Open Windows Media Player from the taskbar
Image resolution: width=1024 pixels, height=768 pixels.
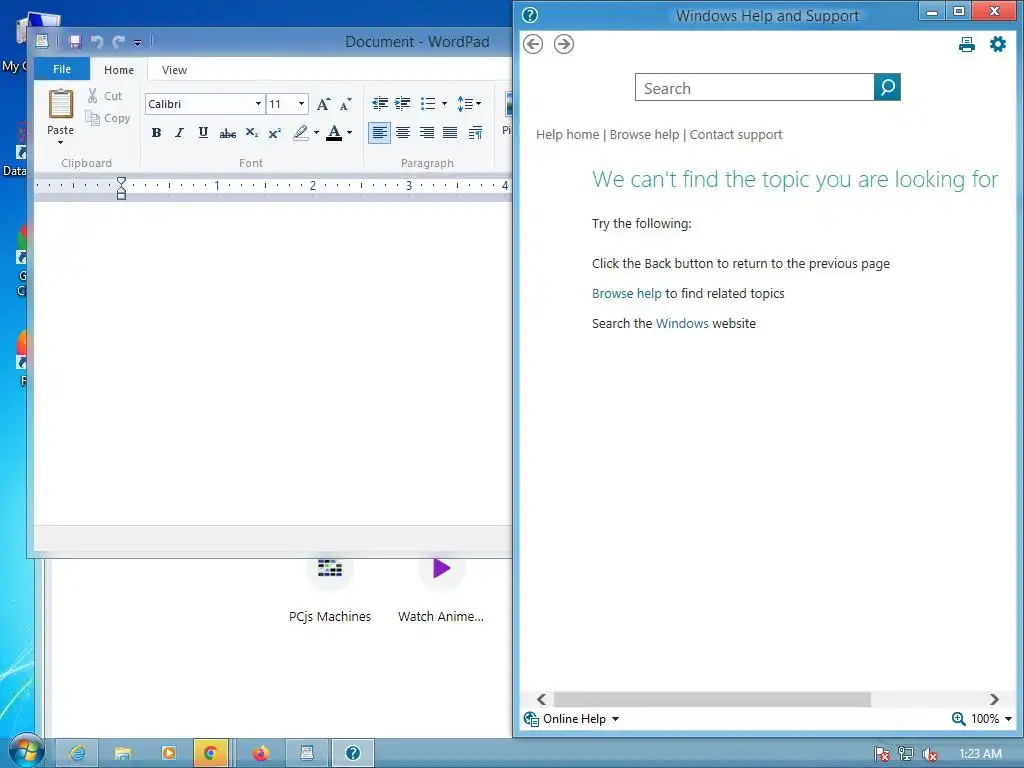point(168,754)
